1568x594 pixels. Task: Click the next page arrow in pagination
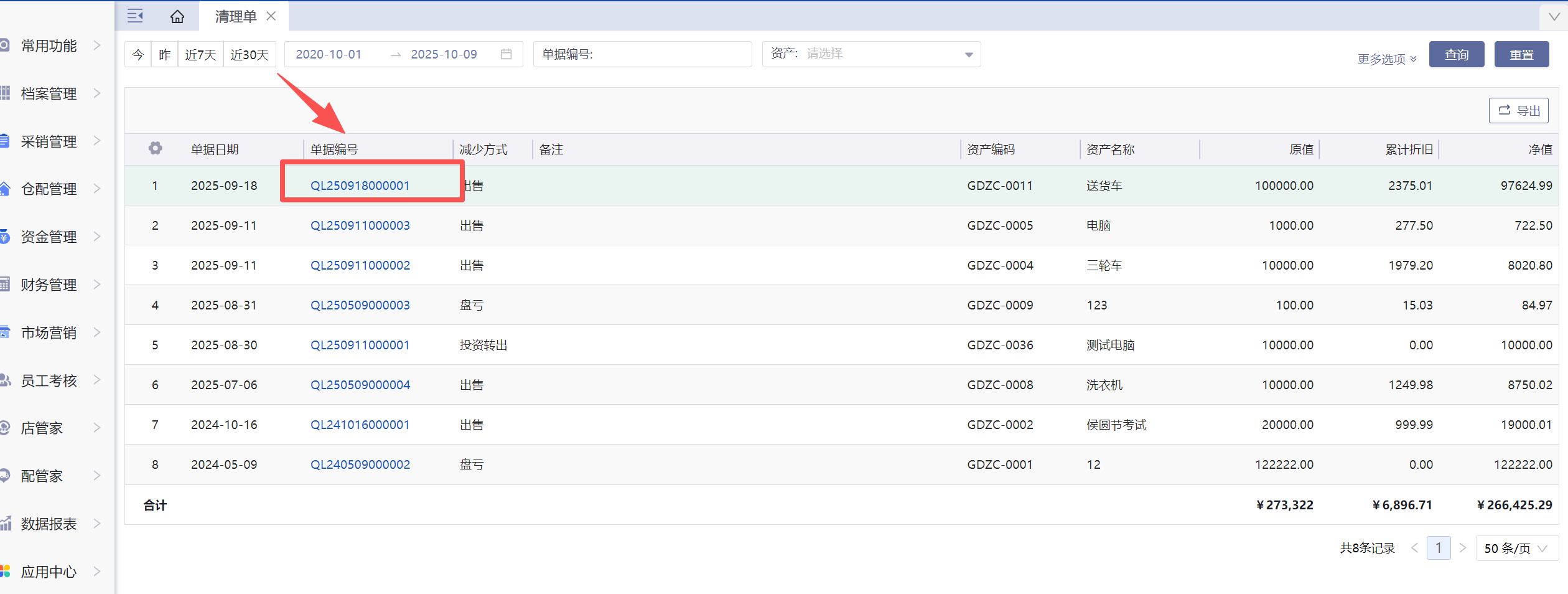[1463, 548]
